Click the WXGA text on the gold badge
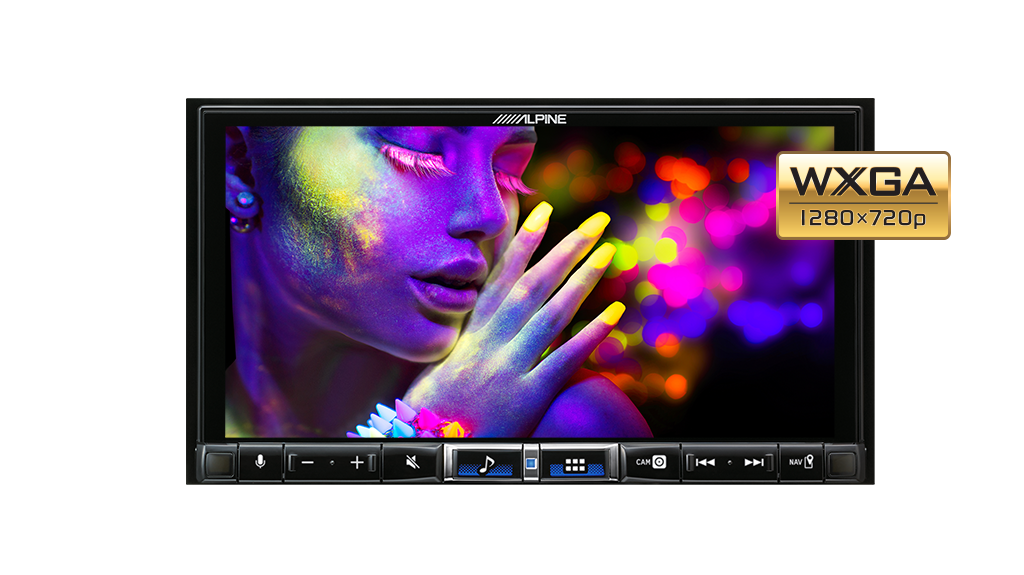 tap(863, 181)
